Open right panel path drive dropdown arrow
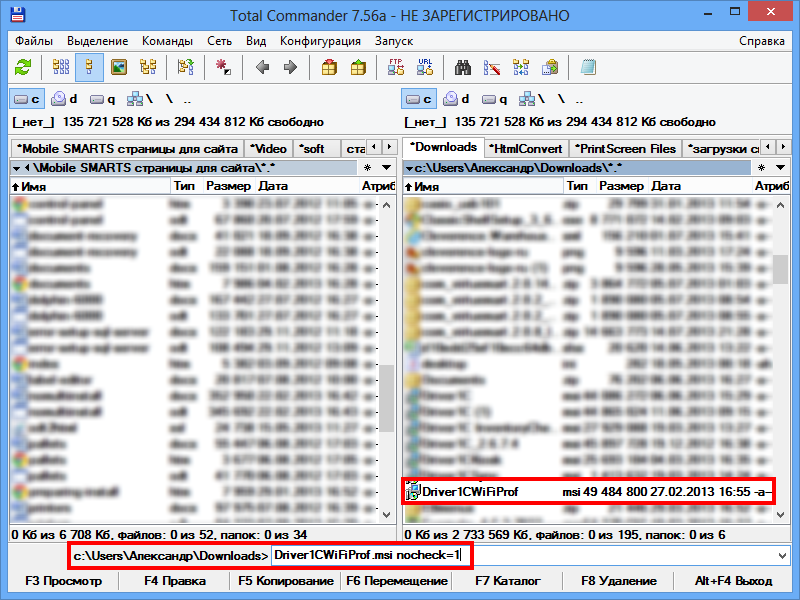800x600 pixels. click(x=409, y=168)
